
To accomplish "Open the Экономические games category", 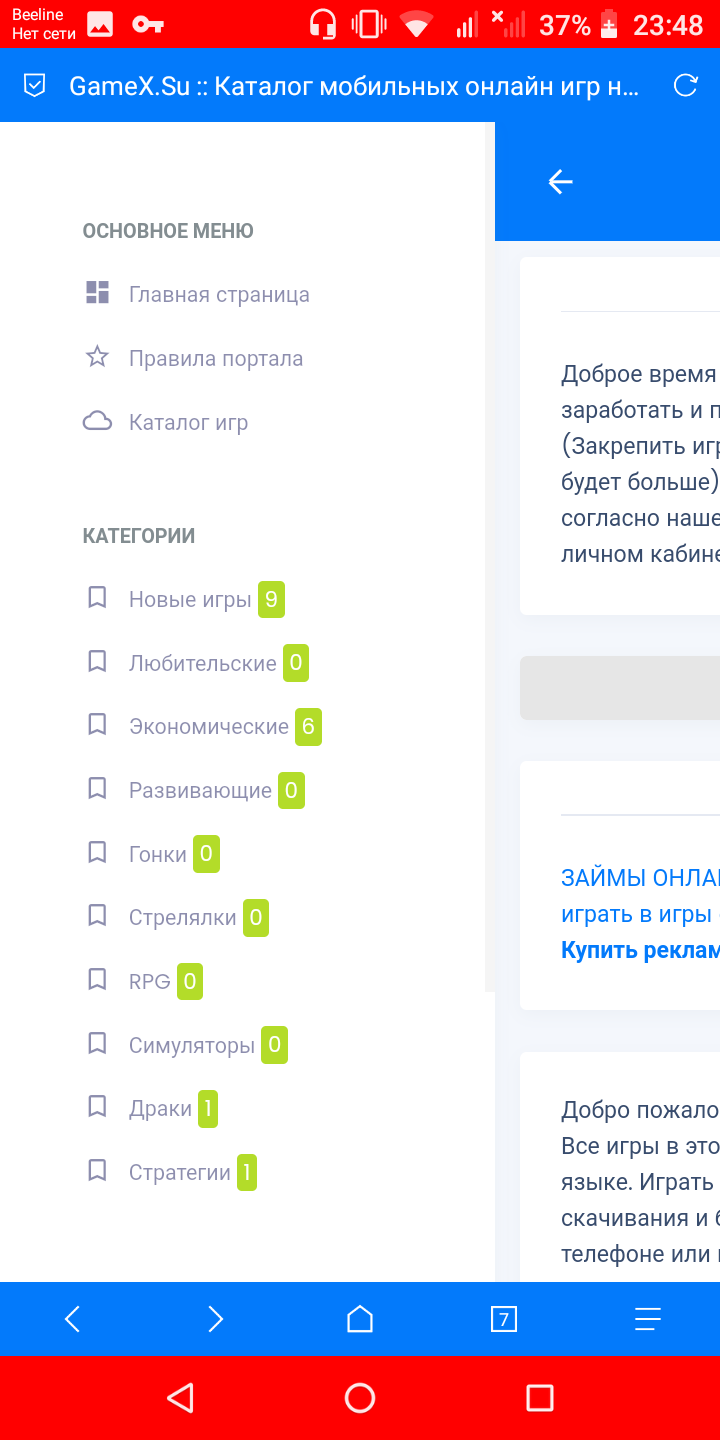I will (x=208, y=726).
